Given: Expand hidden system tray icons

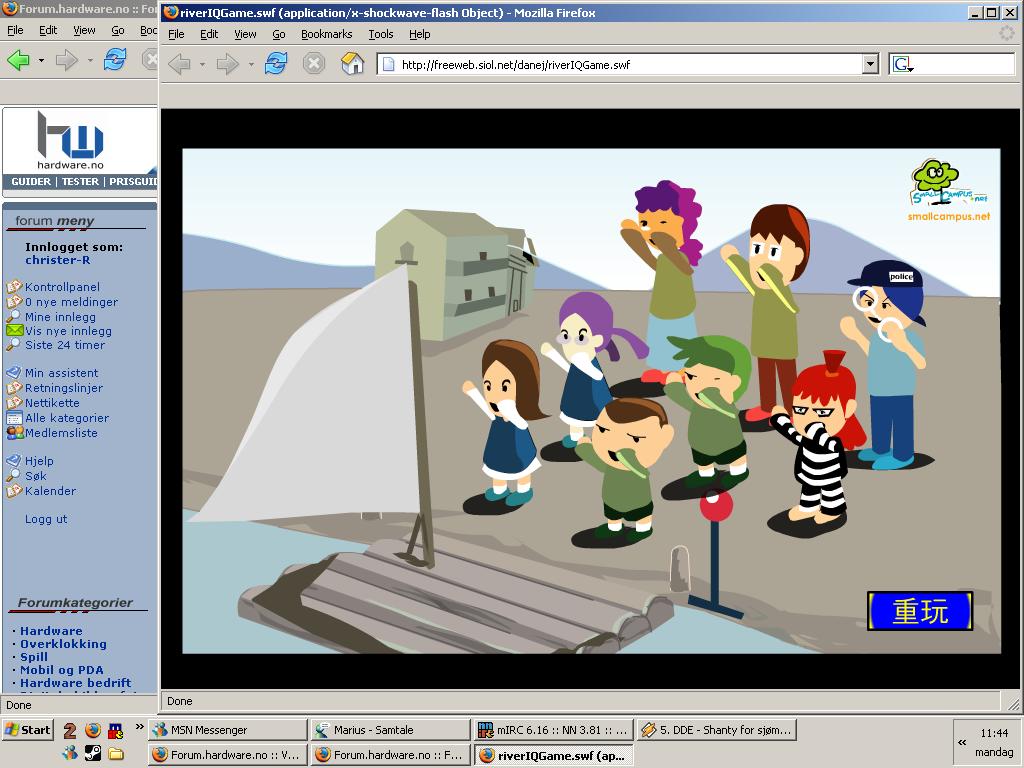Looking at the screenshot, I should pos(962,742).
